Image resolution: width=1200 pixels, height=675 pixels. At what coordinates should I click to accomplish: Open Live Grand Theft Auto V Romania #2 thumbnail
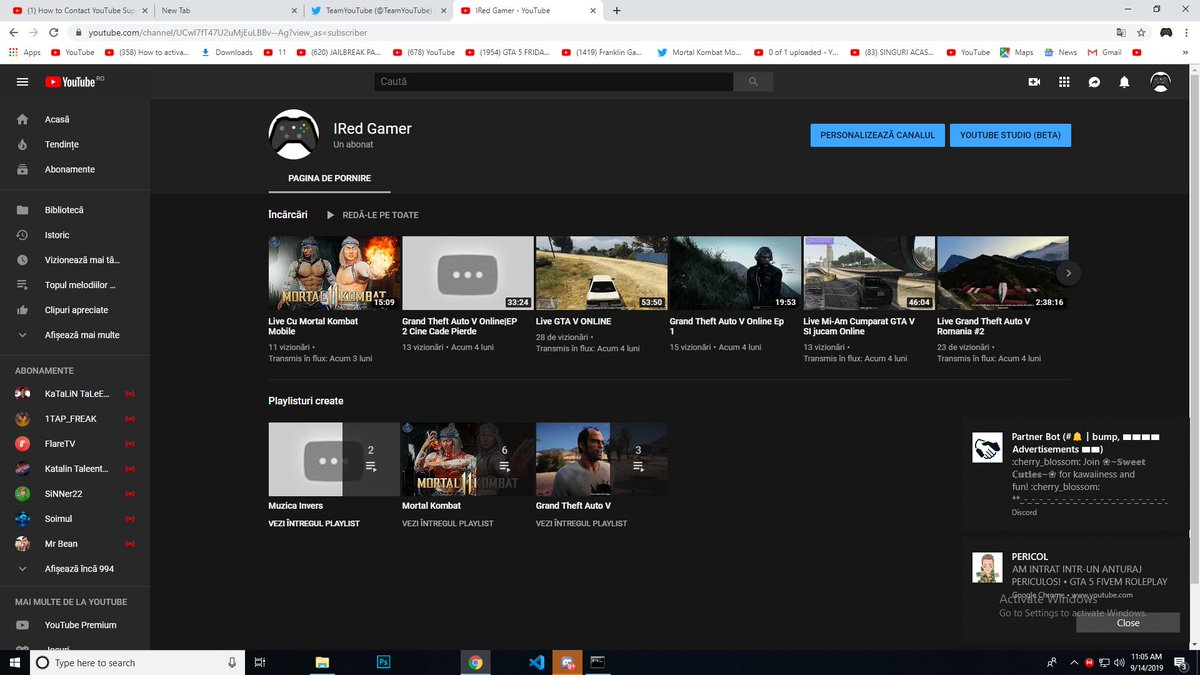1003,273
